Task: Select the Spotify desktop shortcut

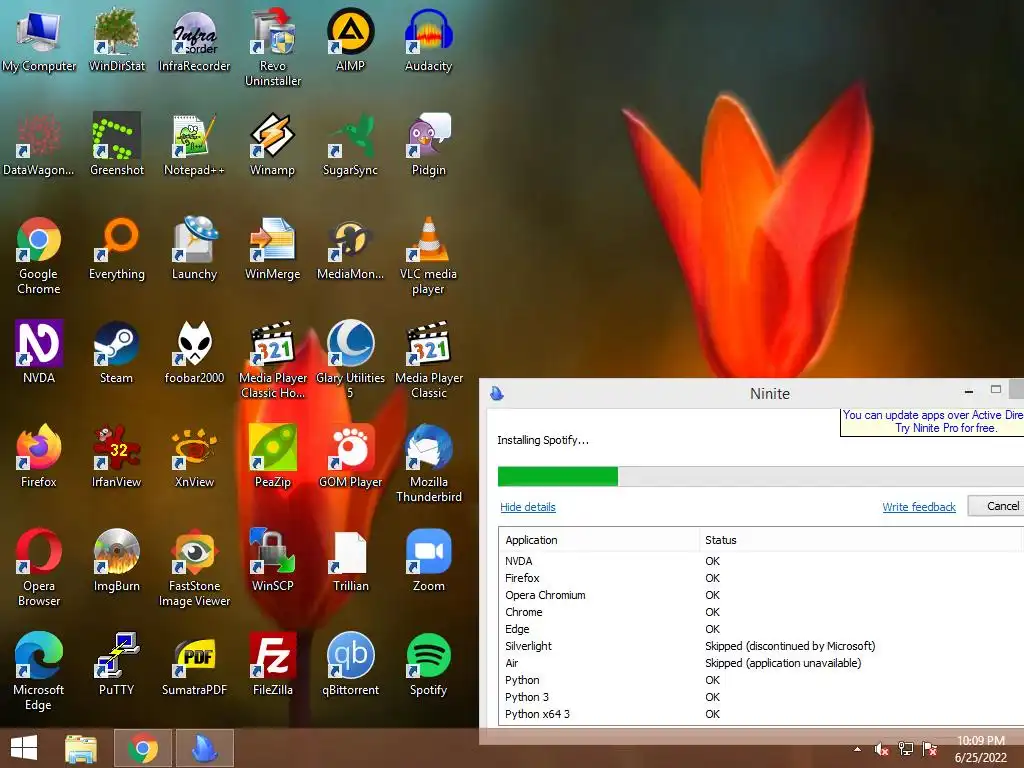Action: click(428, 664)
